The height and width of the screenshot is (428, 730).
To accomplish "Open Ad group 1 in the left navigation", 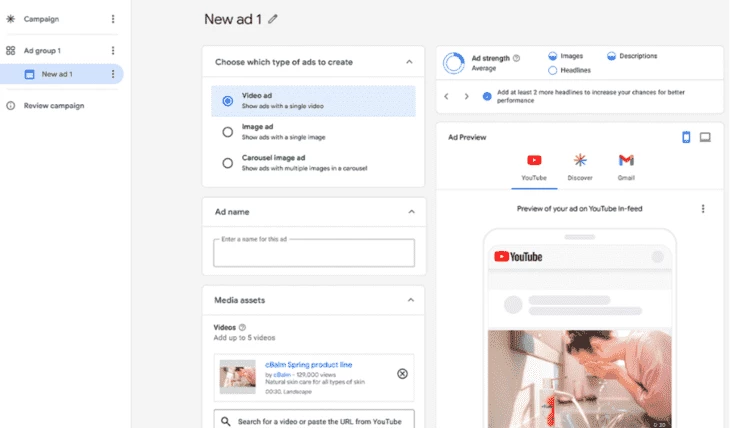I will [x=42, y=50].
